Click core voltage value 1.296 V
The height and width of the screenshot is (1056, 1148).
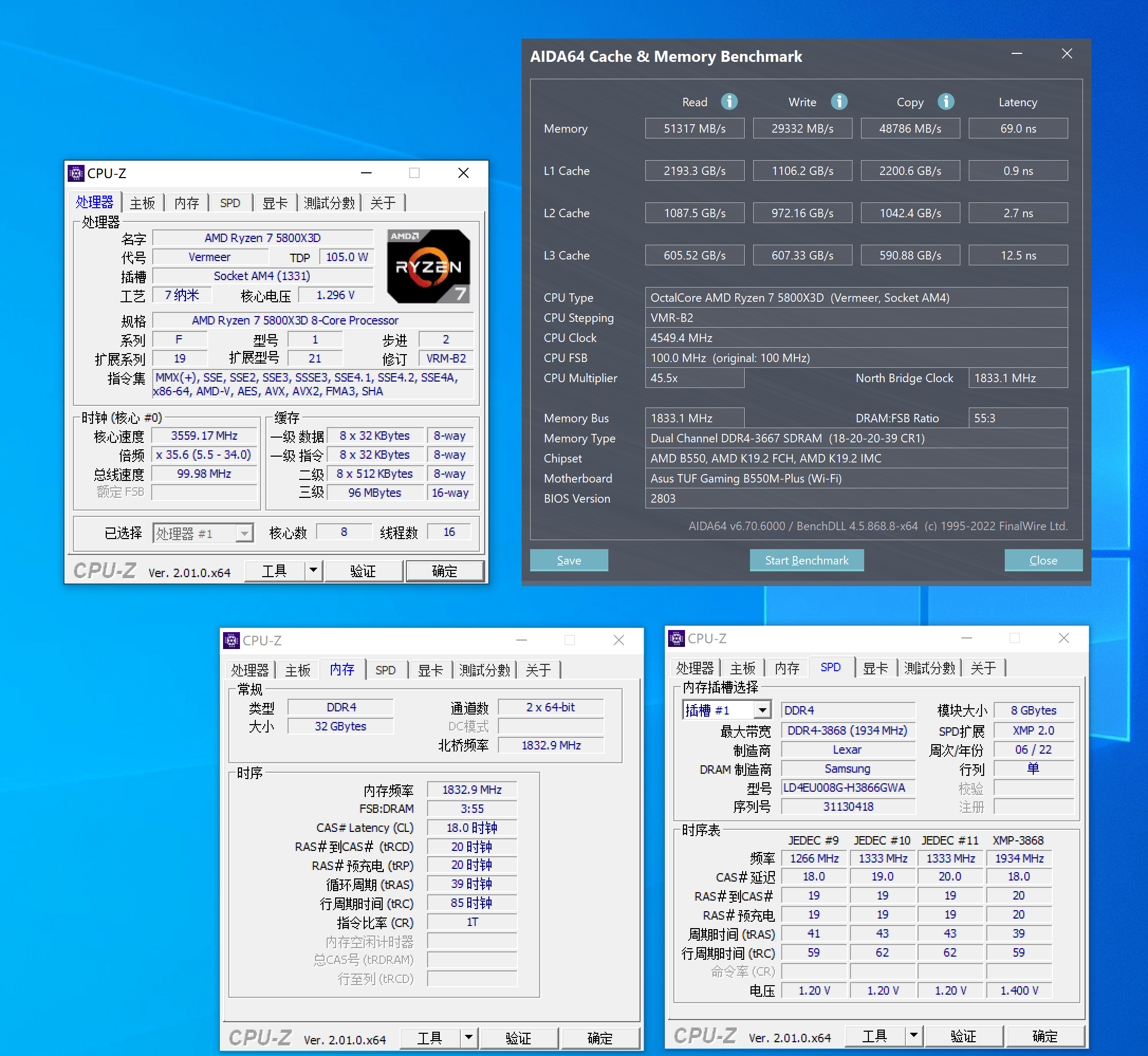click(336, 295)
